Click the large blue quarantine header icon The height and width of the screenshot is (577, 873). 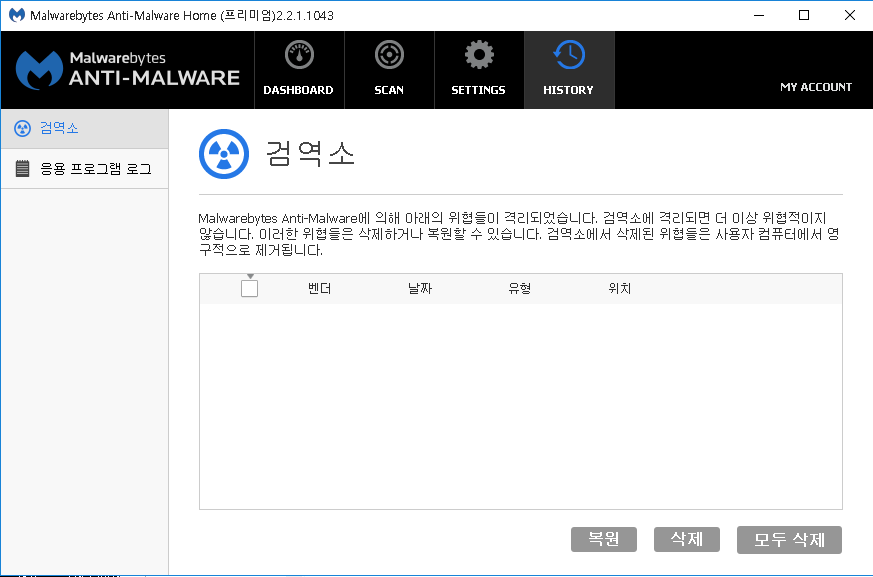tap(224, 154)
